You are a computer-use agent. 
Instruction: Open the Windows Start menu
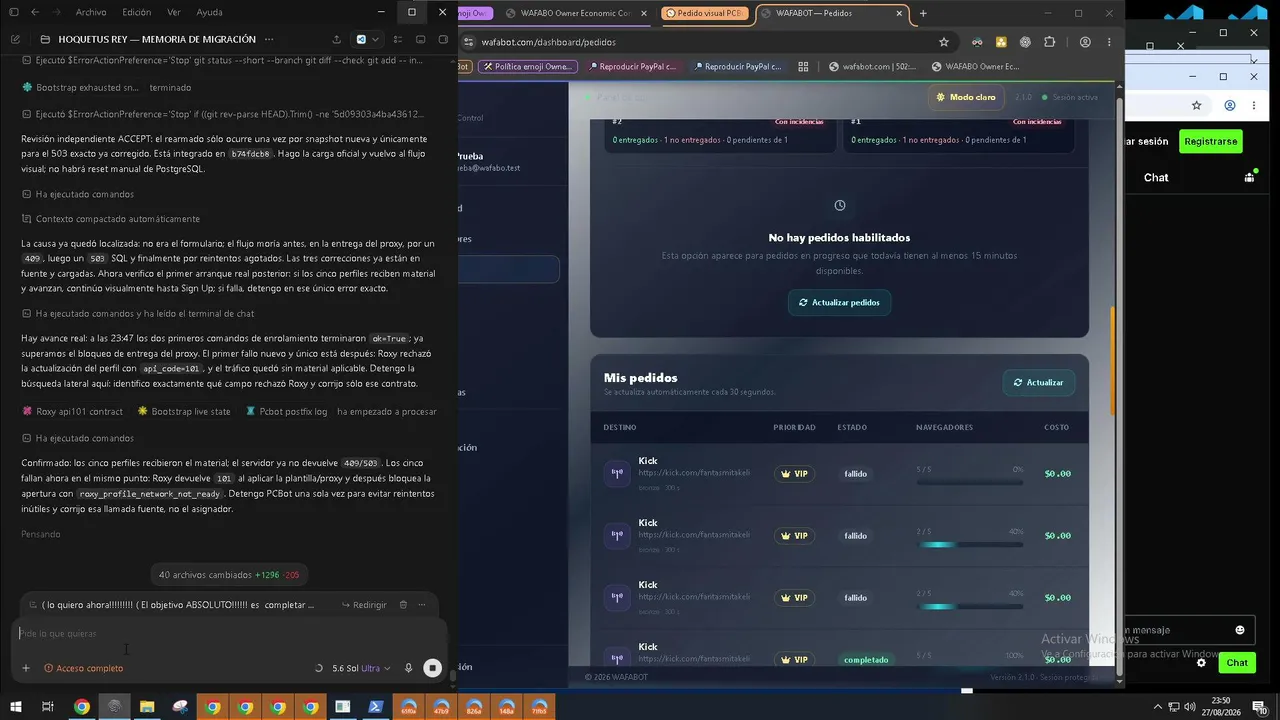15,707
